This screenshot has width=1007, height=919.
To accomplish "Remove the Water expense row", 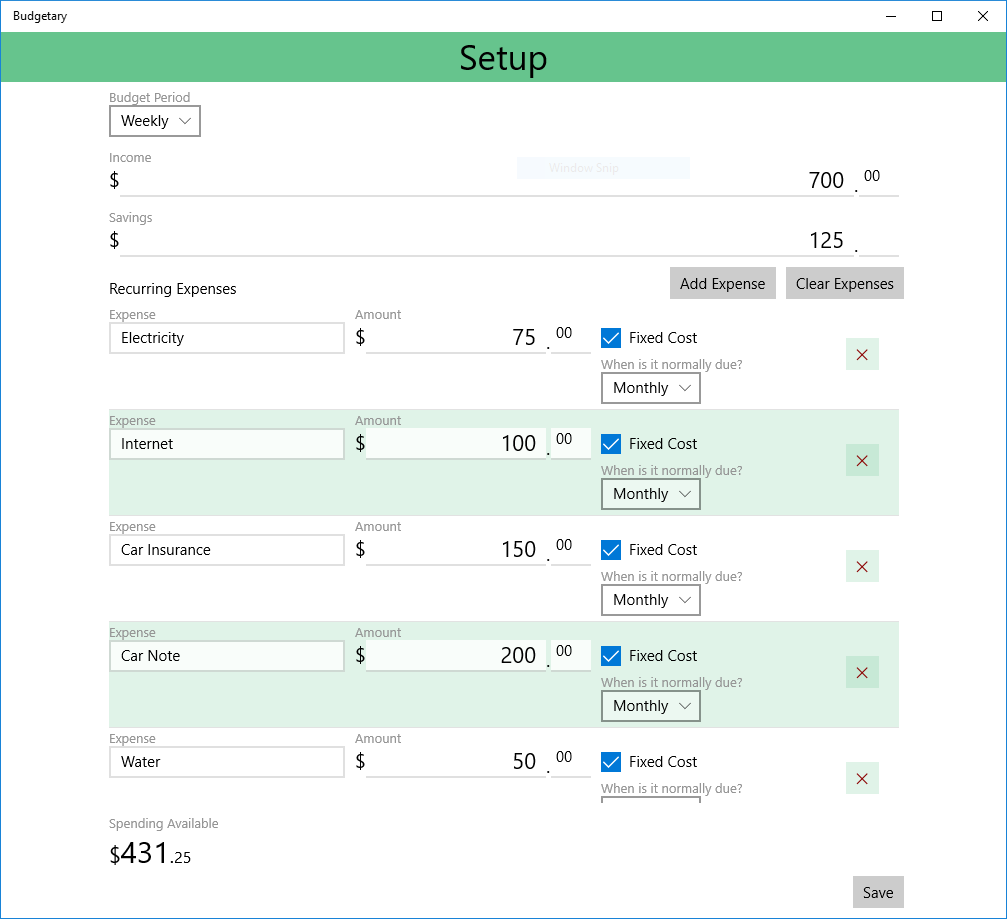I will 862,778.
